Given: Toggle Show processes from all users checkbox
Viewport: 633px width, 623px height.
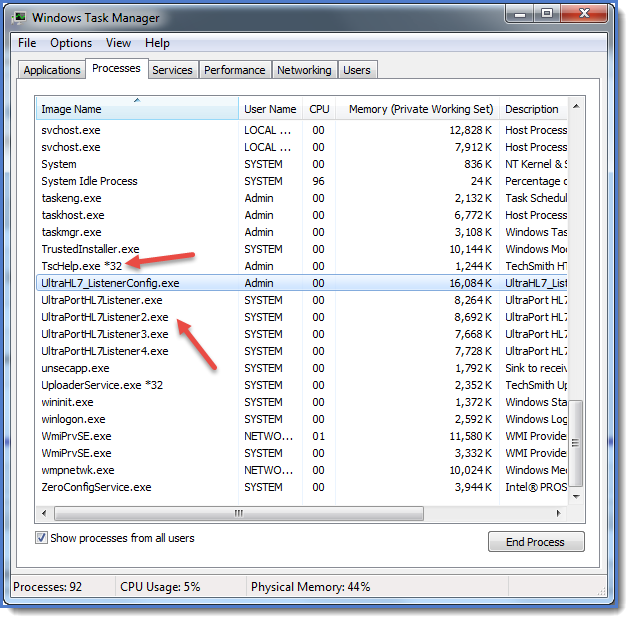Looking at the screenshot, I should [x=42, y=538].
